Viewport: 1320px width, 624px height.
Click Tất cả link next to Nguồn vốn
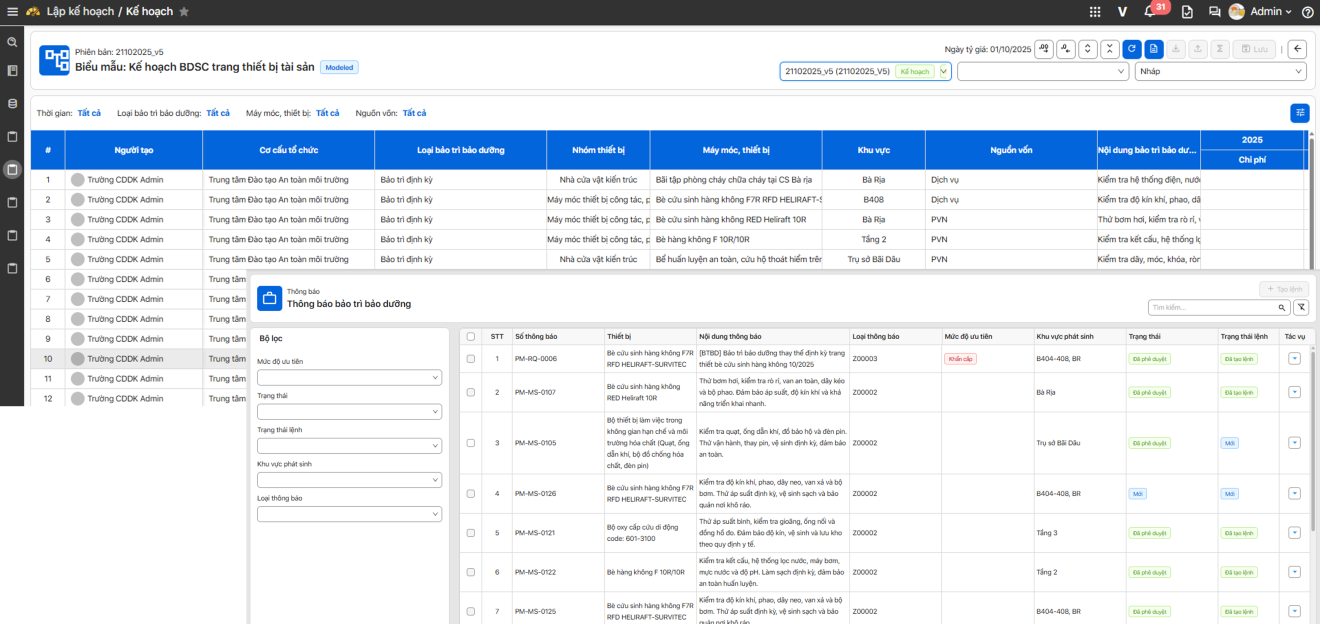coord(414,113)
